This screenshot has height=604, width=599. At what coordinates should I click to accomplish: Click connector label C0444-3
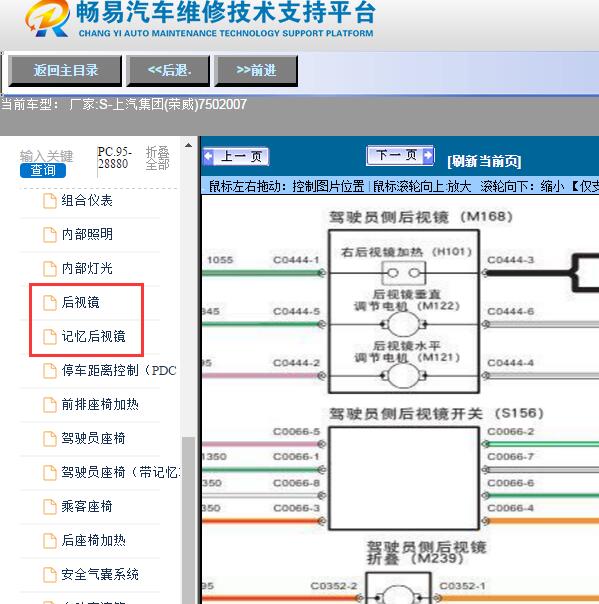(511, 260)
